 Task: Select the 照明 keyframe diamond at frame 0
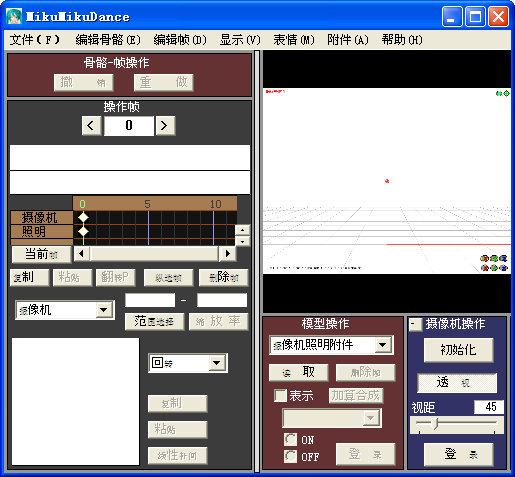point(83,231)
